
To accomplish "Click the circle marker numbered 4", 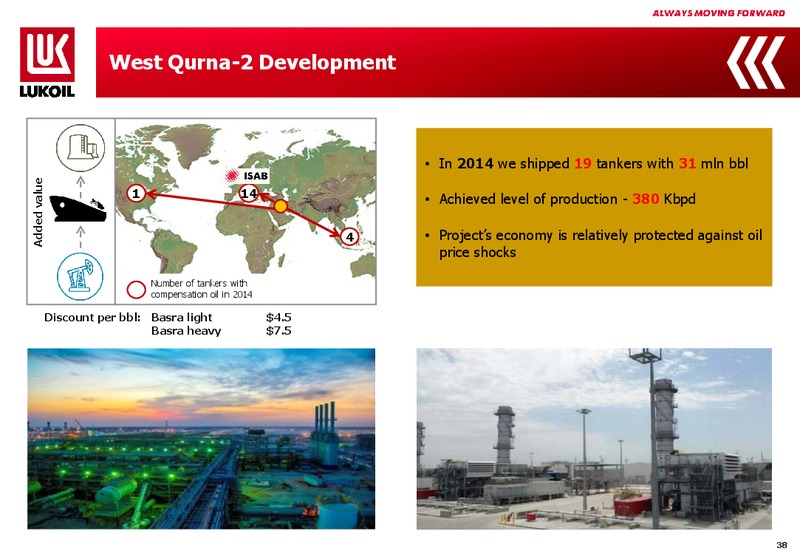I will (349, 237).
